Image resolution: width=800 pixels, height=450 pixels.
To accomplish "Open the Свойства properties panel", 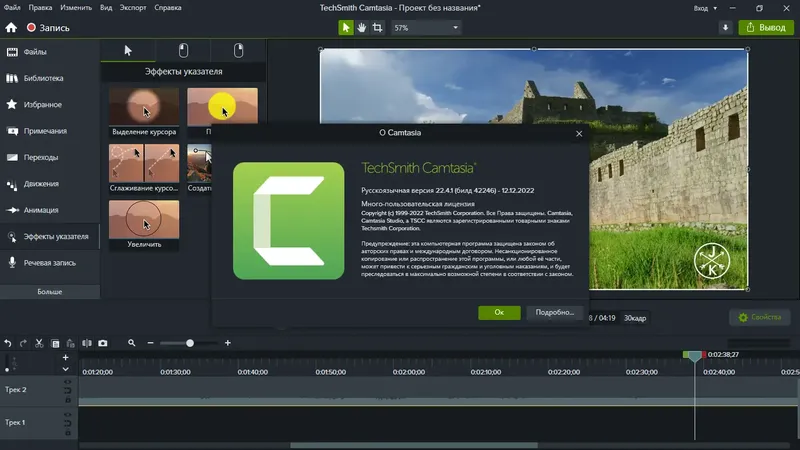I will 760,317.
